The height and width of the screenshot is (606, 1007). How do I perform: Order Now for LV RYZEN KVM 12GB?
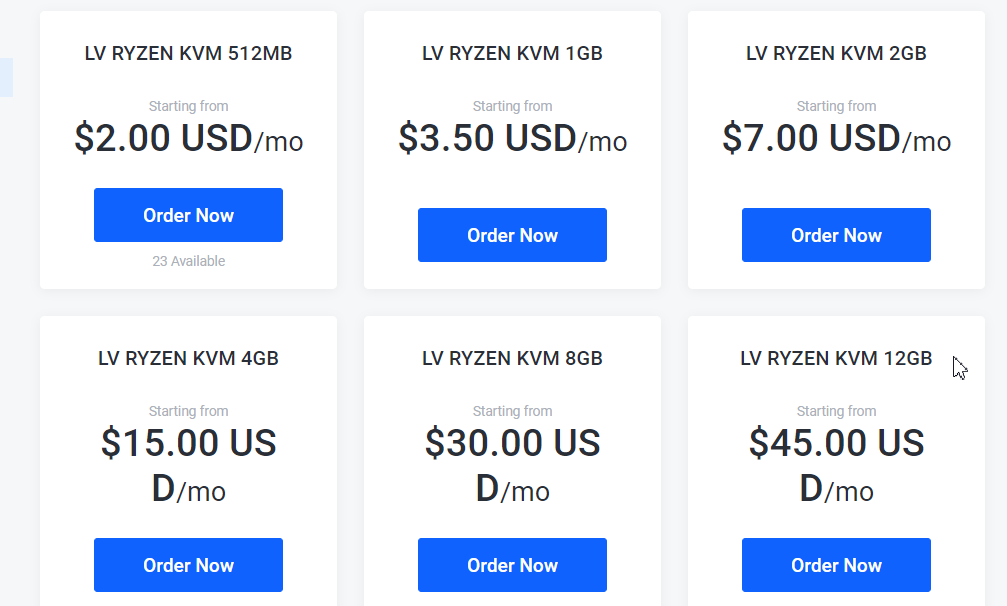[x=836, y=565]
